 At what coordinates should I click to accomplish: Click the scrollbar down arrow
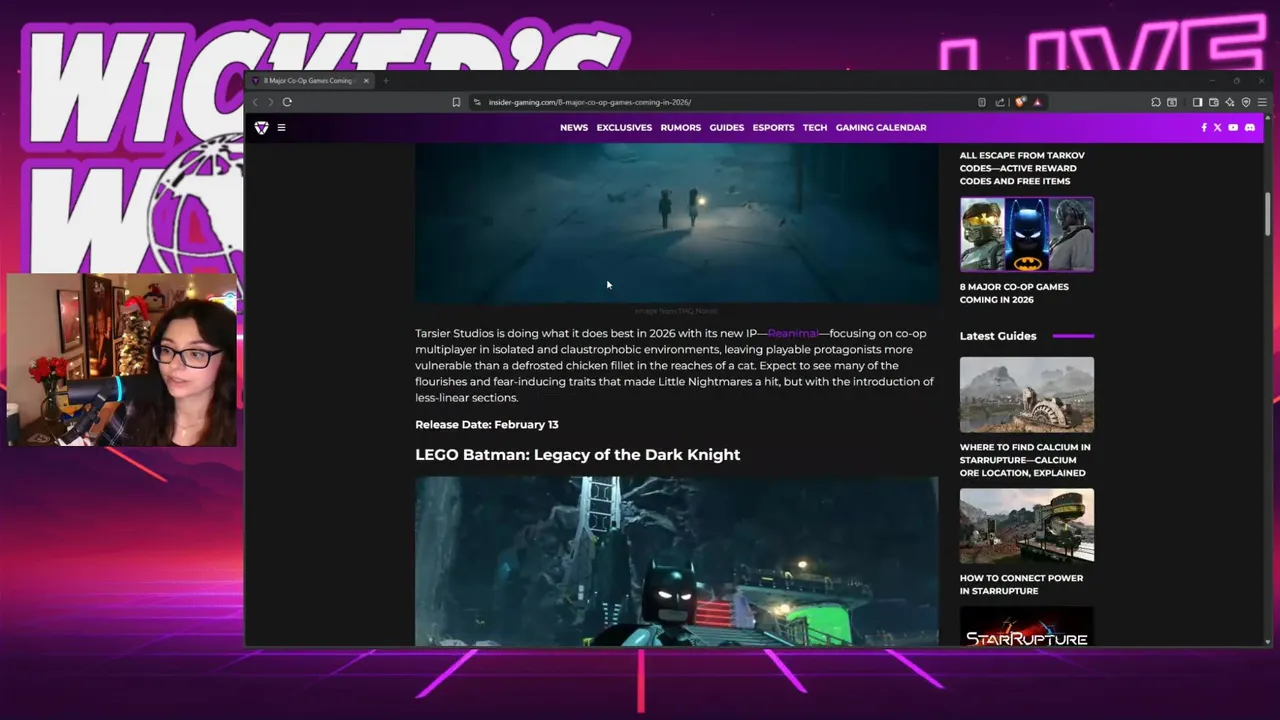coord(1268,641)
